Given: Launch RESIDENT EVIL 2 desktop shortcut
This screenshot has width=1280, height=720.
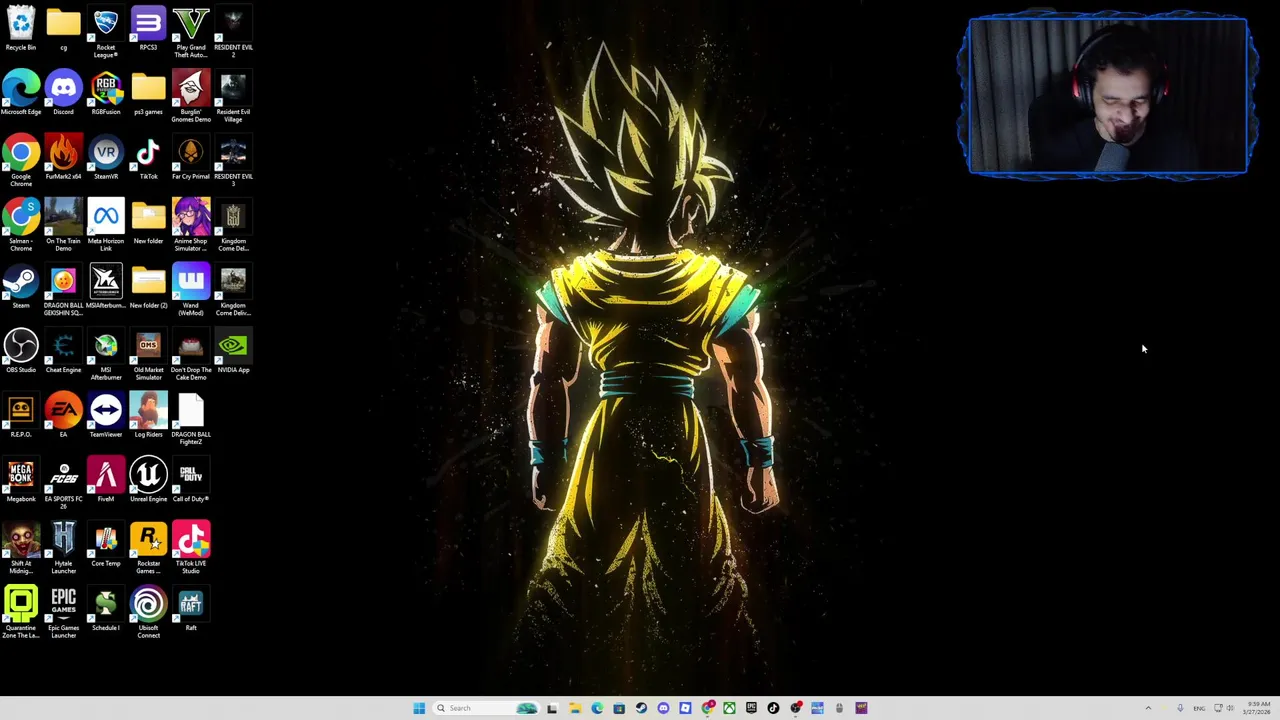Looking at the screenshot, I should [233, 33].
